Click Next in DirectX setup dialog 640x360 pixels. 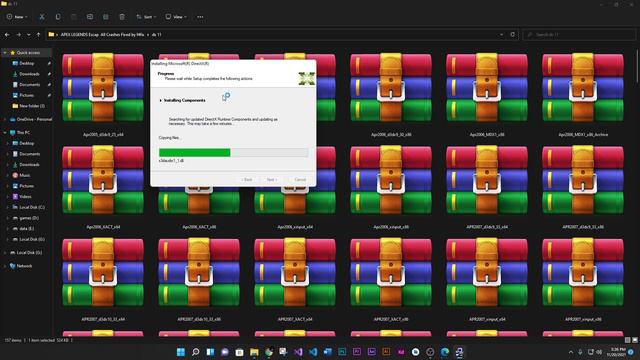(271, 180)
